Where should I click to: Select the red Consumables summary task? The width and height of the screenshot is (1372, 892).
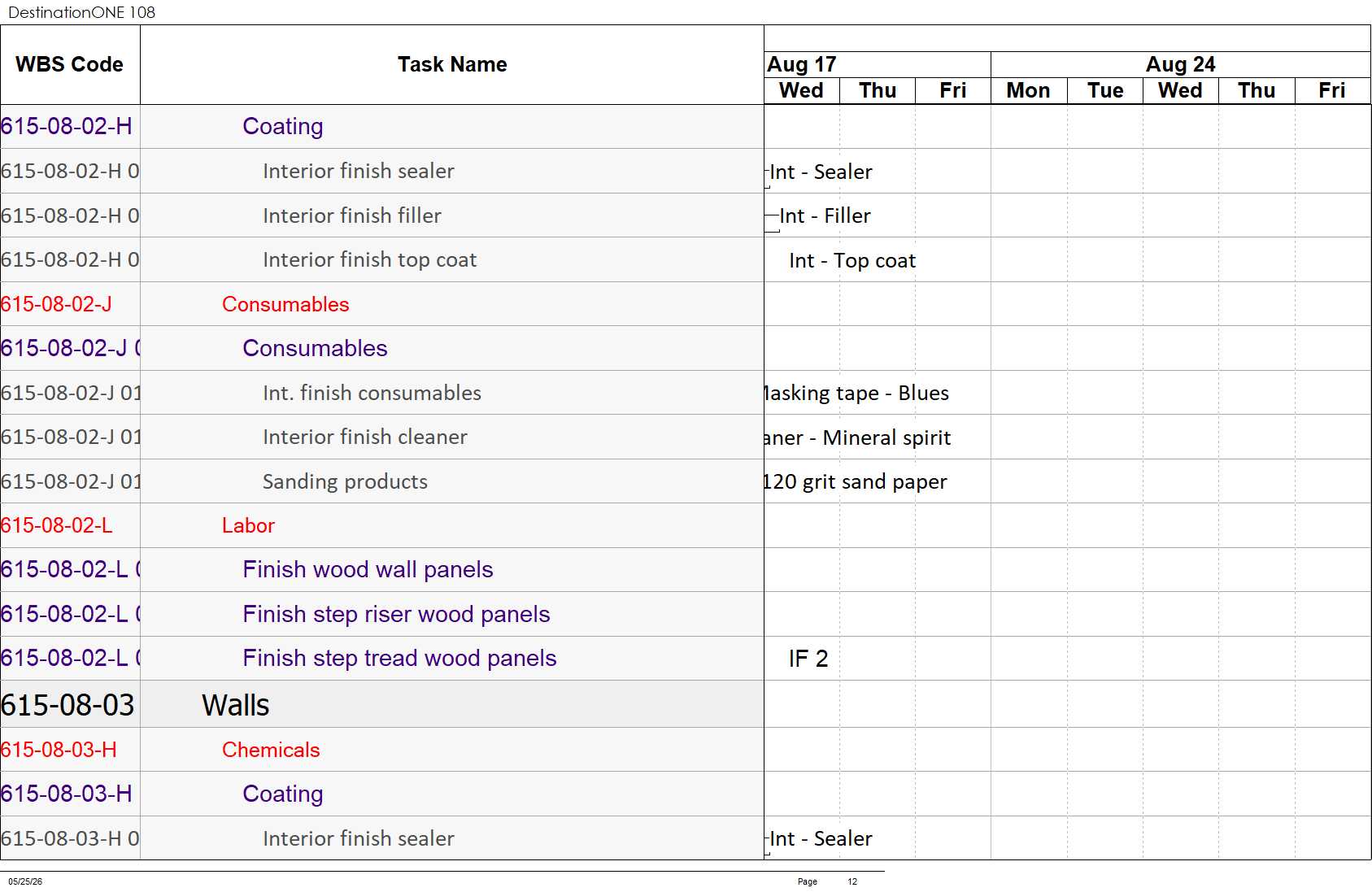click(x=285, y=304)
